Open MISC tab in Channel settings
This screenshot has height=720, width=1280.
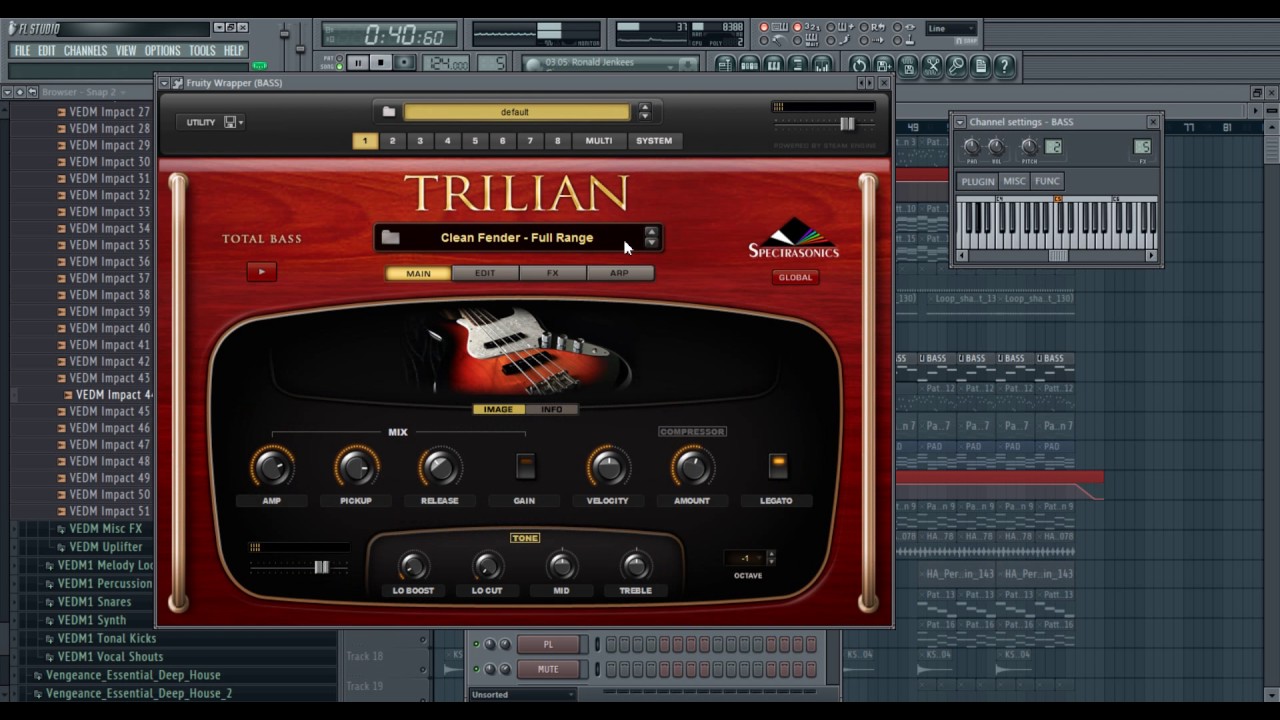coord(1014,181)
